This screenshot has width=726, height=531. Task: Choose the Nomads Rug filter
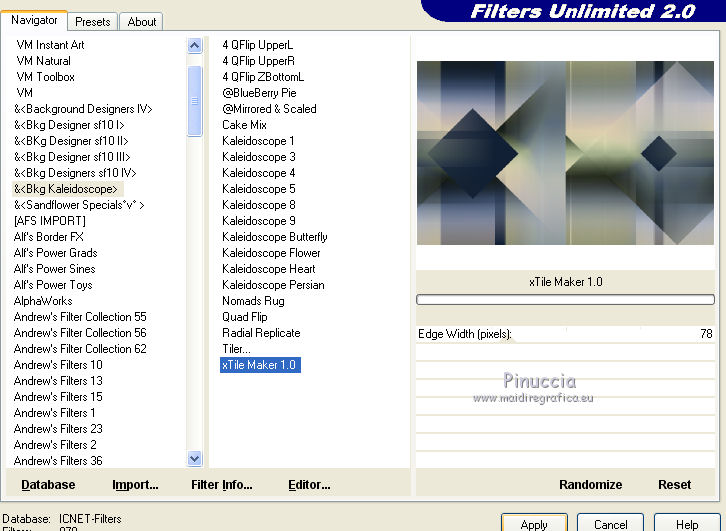tap(253, 301)
